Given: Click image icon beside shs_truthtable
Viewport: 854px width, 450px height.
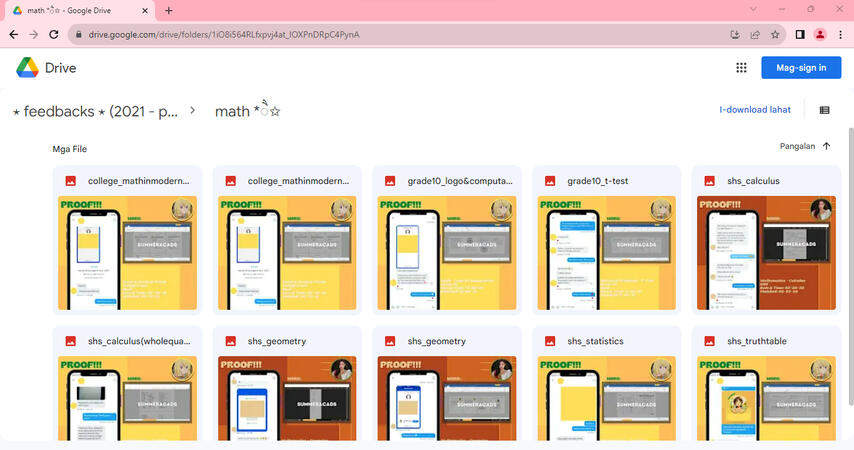Looking at the screenshot, I should tap(710, 341).
